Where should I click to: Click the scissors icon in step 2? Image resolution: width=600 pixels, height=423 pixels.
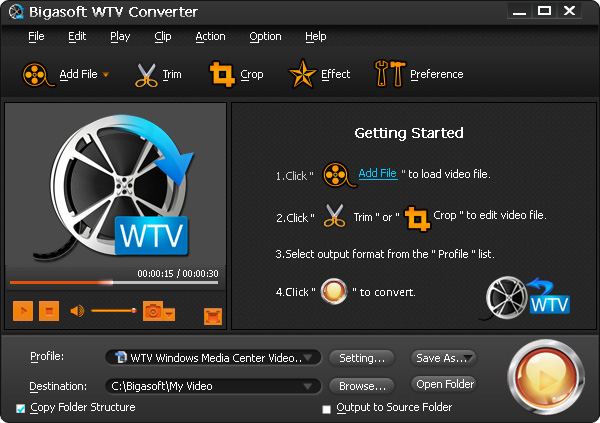click(334, 216)
